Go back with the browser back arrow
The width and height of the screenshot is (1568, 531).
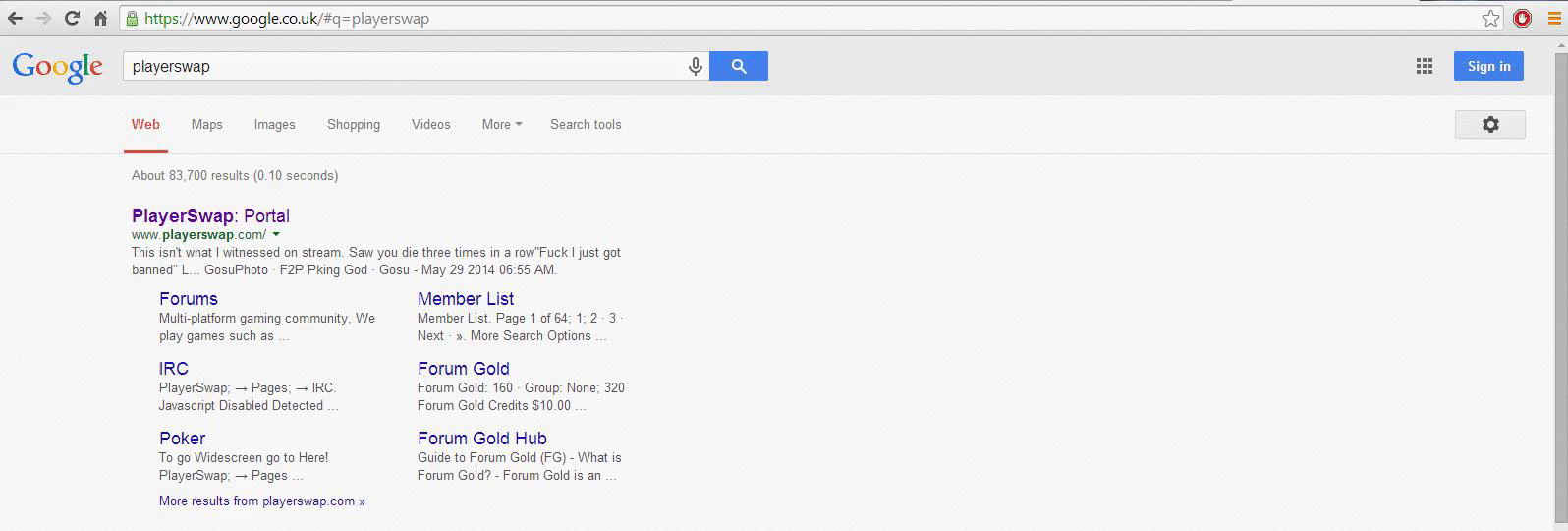point(15,18)
